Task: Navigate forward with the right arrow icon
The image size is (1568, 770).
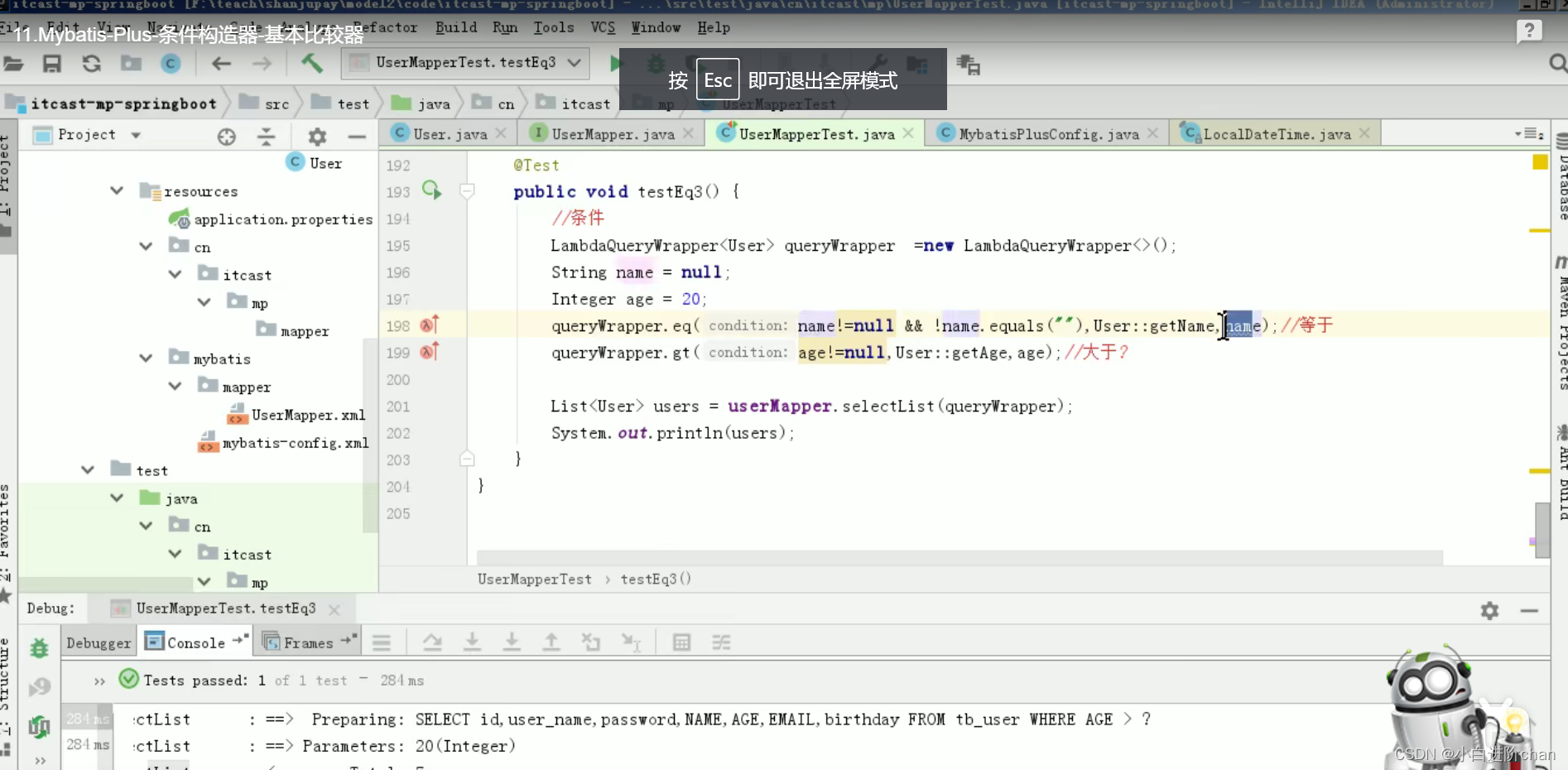Action: click(x=262, y=64)
